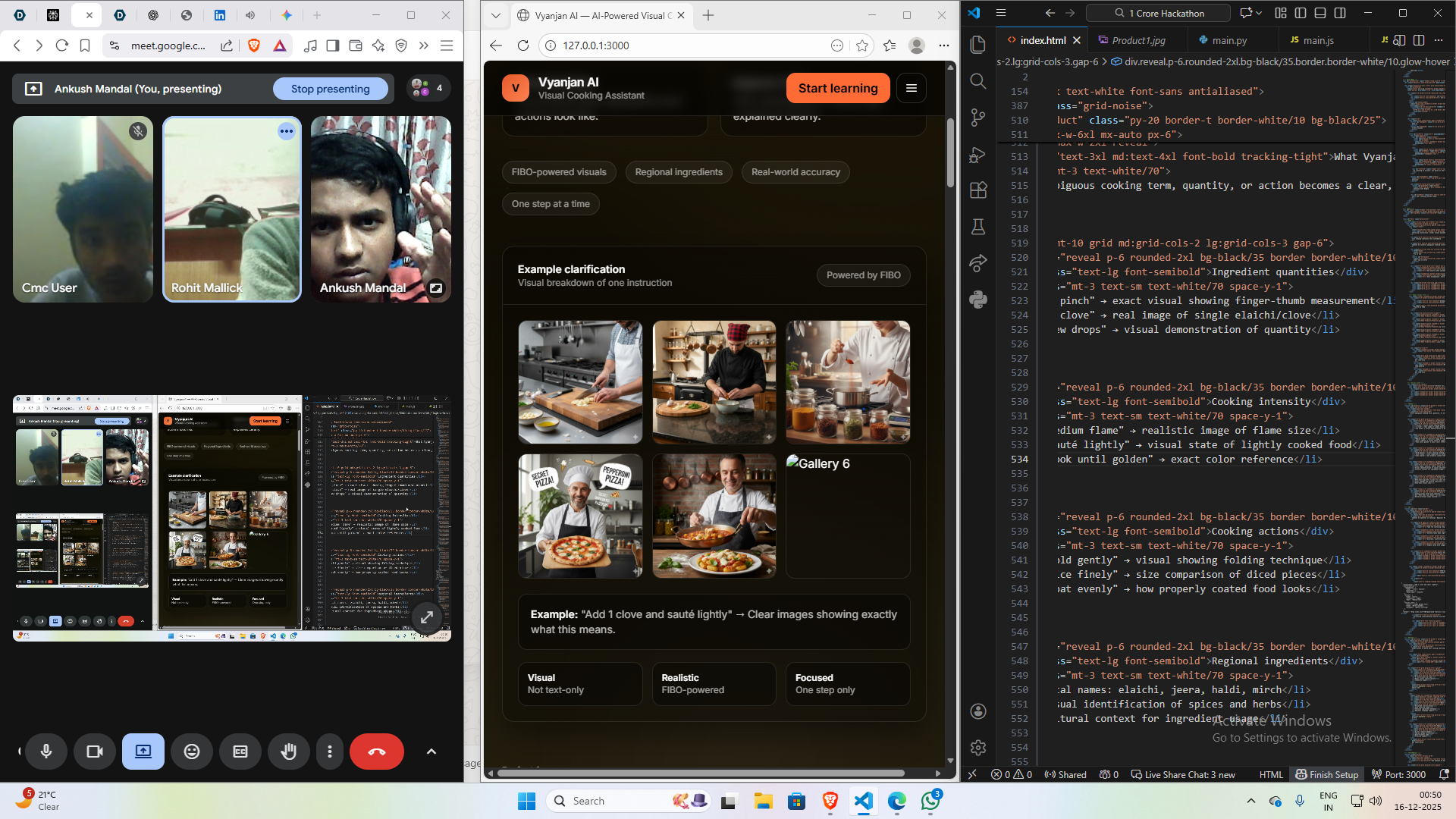Click Start learning button
The width and height of the screenshot is (1456, 819).
pos(837,88)
